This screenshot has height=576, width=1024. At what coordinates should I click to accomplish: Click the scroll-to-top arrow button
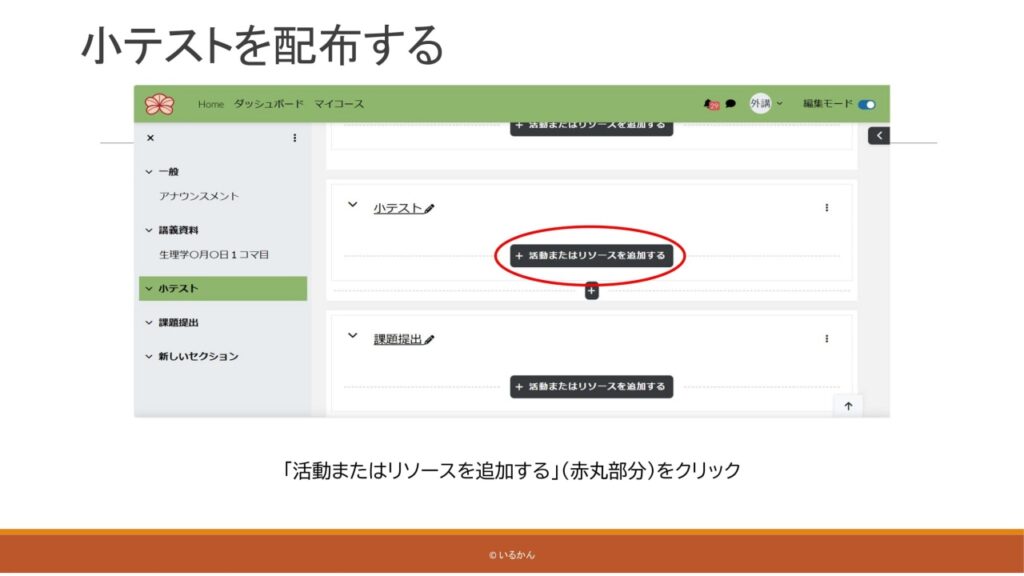(848, 406)
